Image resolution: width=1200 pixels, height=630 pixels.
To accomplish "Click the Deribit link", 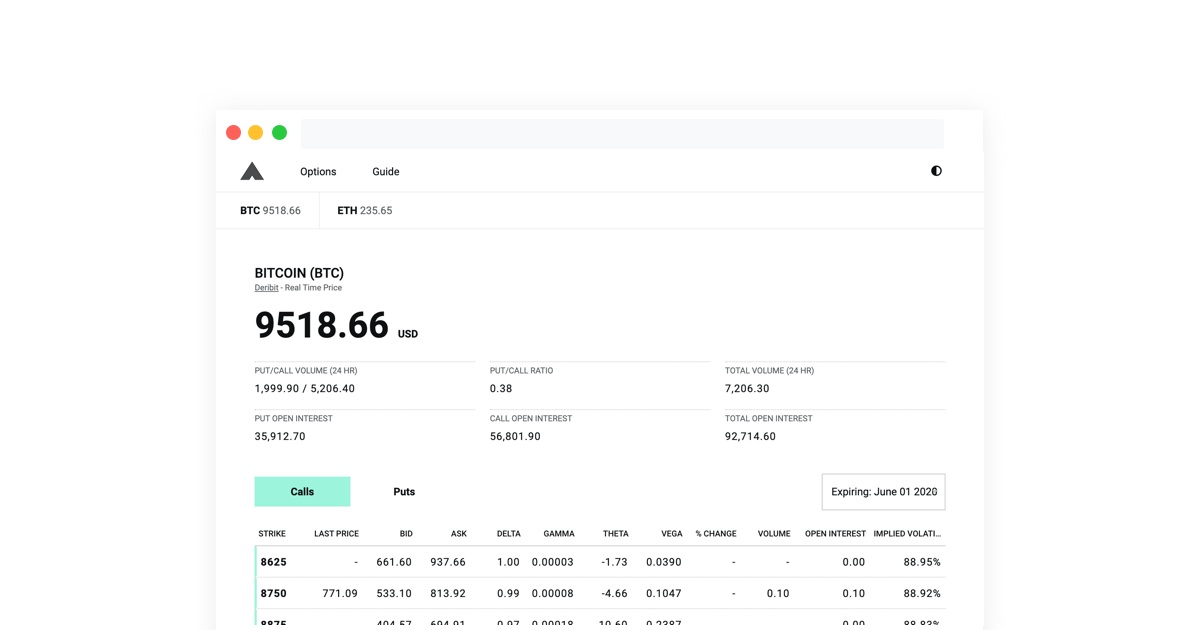I will coord(266,287).
